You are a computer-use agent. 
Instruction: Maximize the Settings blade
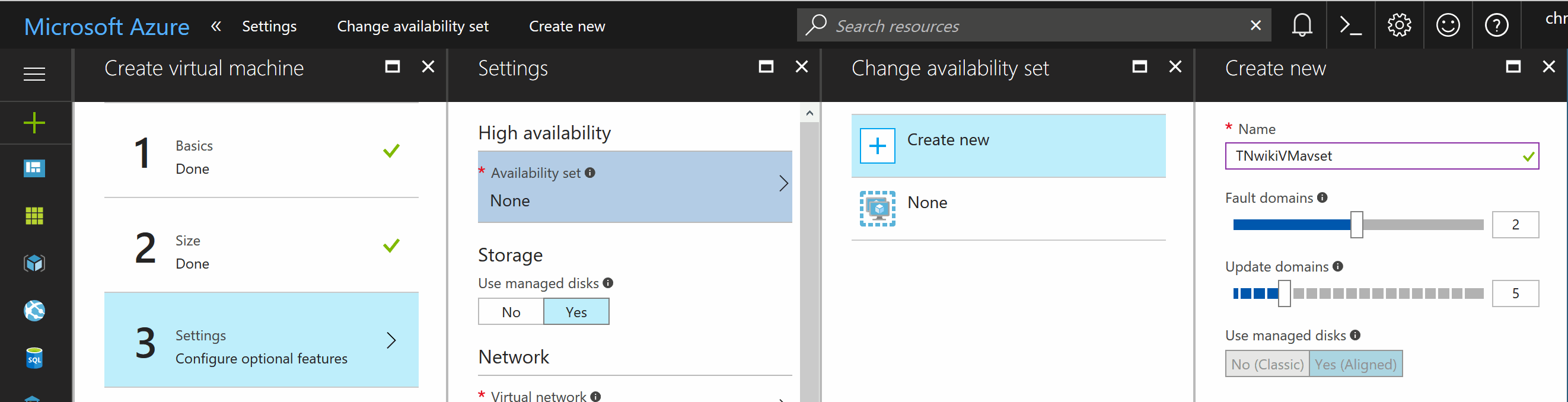pyautogui.click(x=766, y=66)
